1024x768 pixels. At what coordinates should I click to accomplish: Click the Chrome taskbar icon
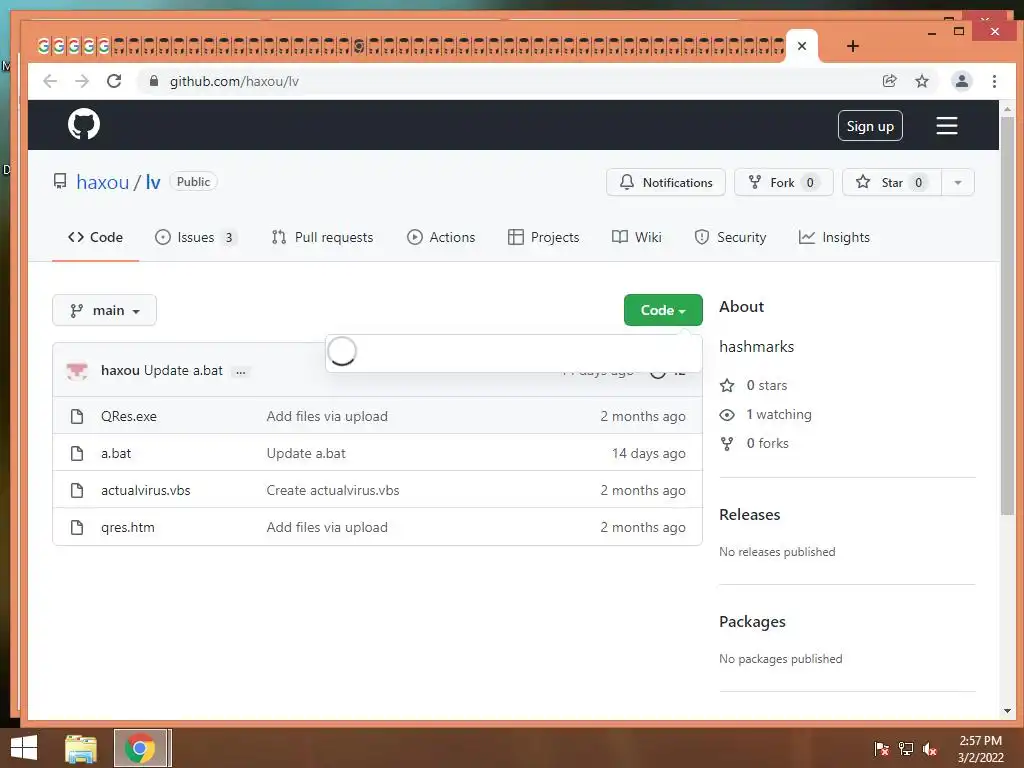pos(140,748)
